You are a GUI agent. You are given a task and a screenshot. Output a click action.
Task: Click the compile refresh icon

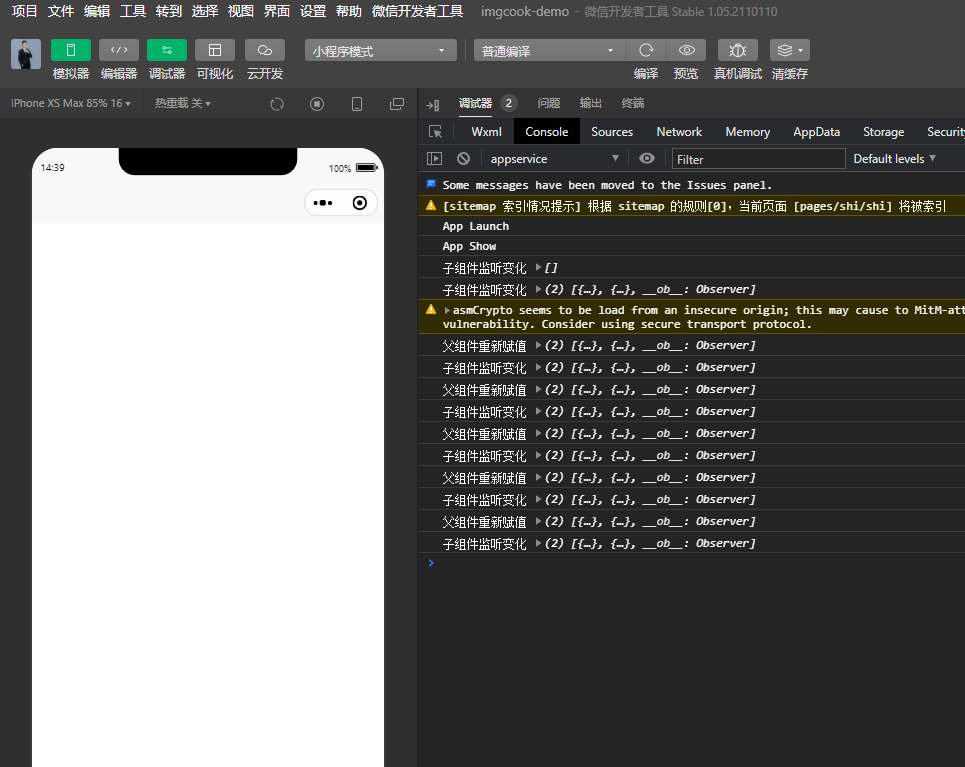(646, 50)
